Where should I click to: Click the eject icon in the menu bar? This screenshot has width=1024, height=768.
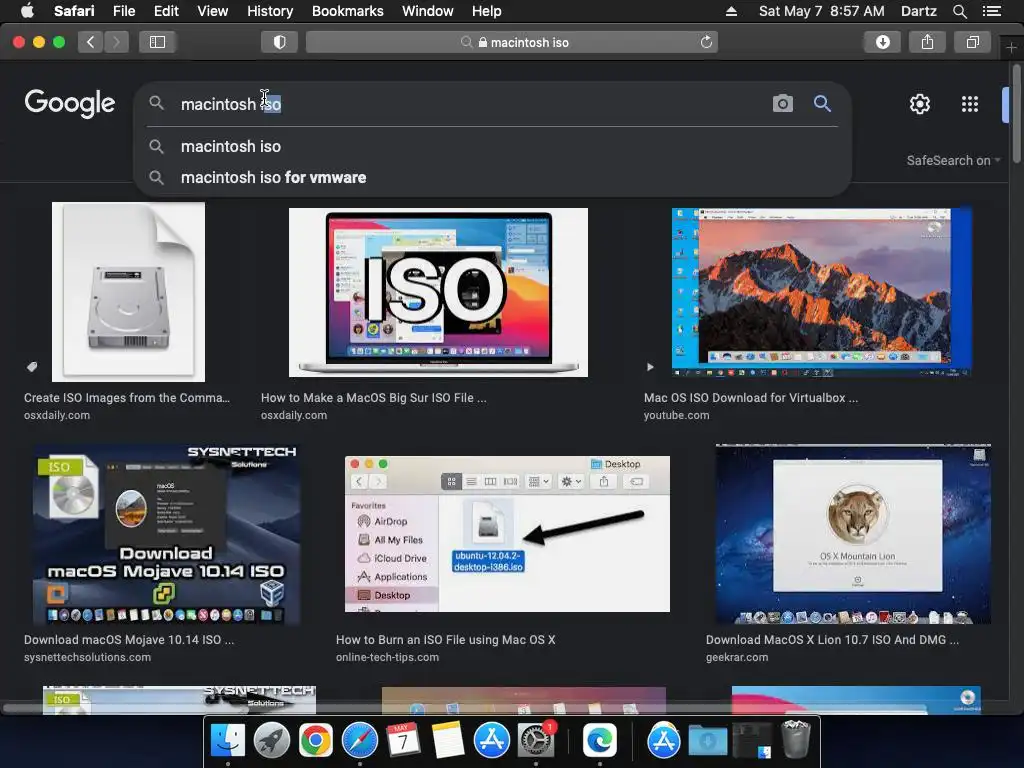point(731,11)
